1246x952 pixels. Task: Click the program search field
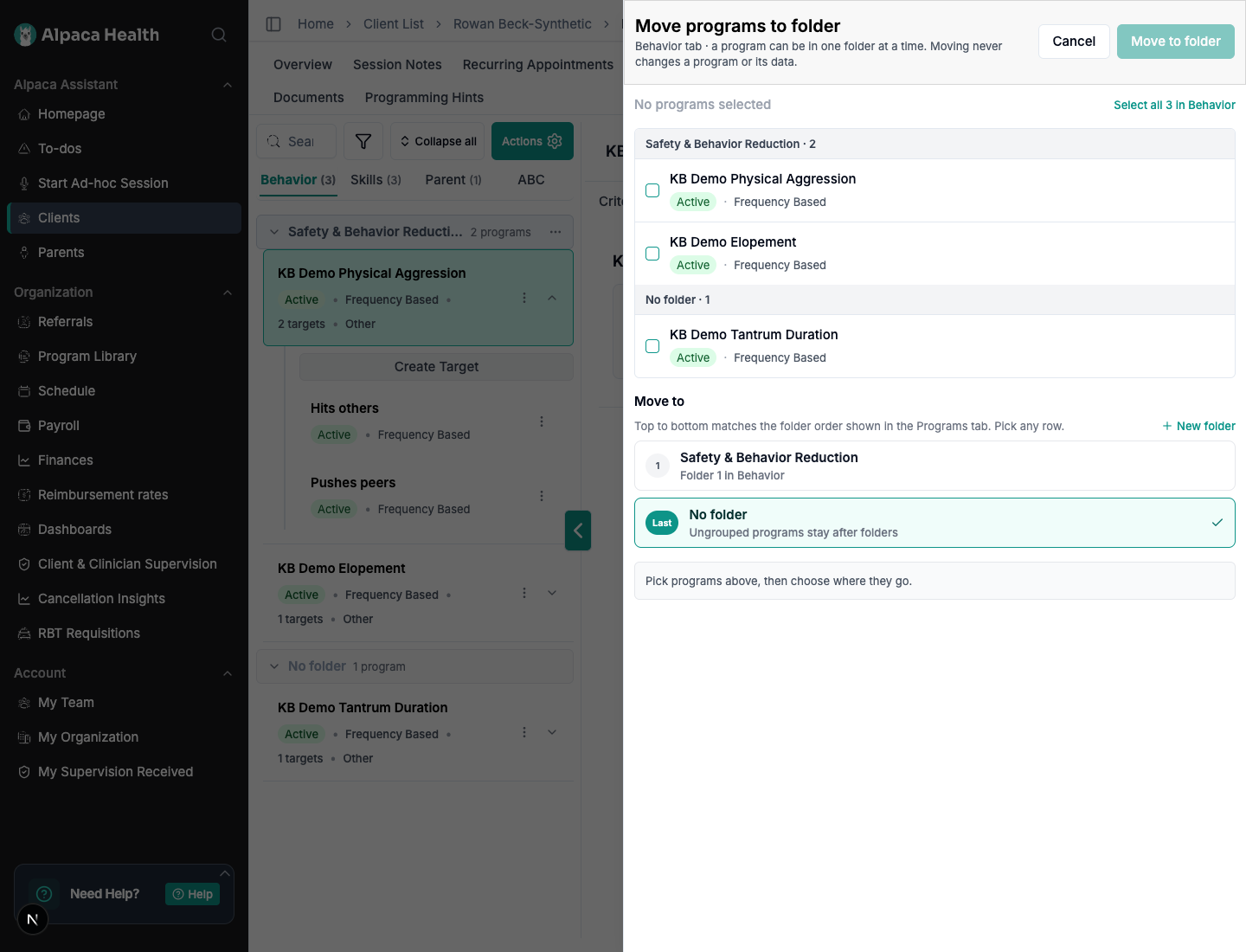pos(296,141)
